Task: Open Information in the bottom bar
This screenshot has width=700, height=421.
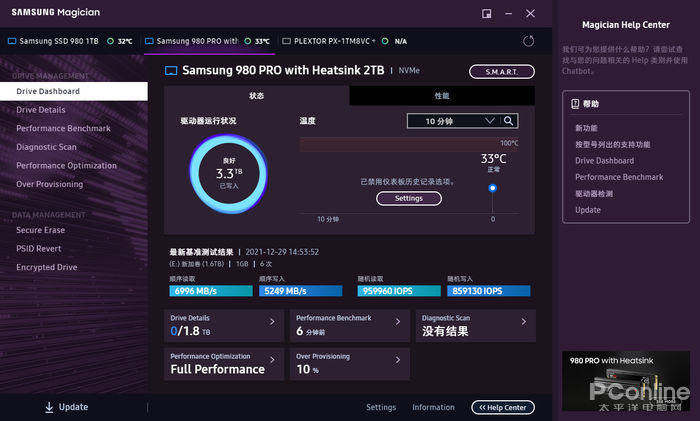Action: [x=433, y=407]
